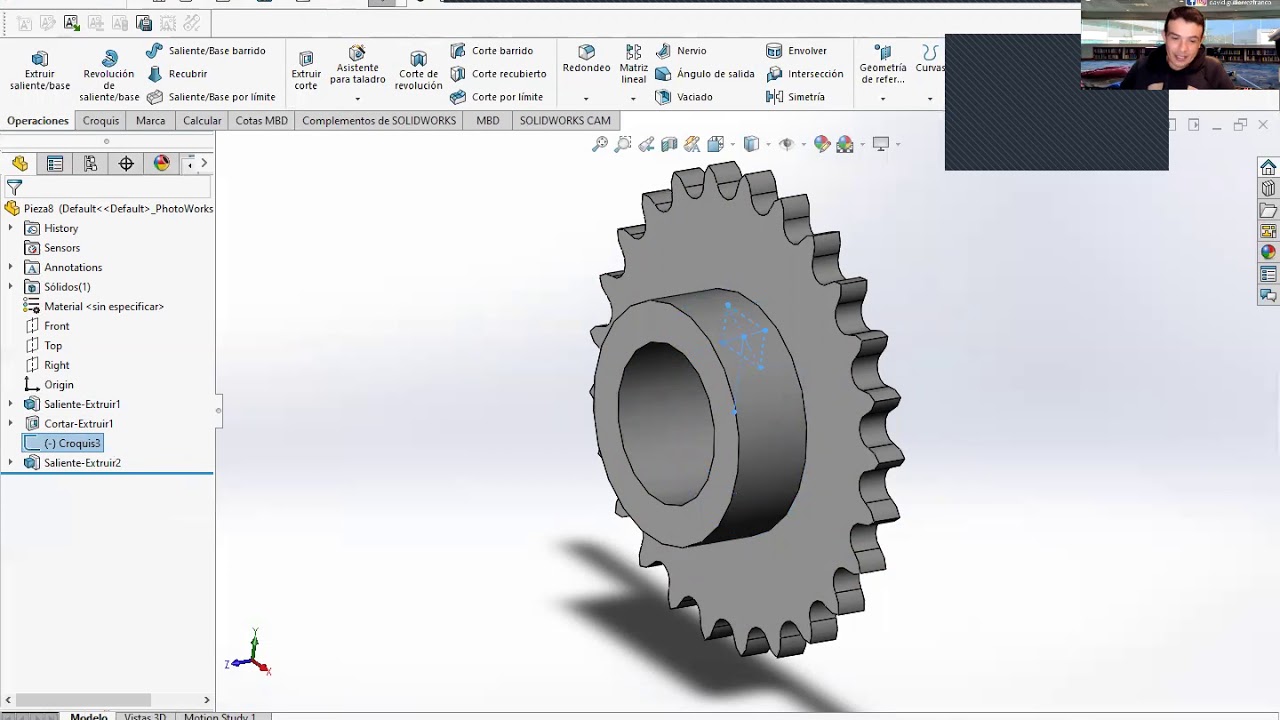Open SOLIDWORKS Resources home icon
The width and height of the screenshot is (1280, 720).
click(x=1268, y=167)
